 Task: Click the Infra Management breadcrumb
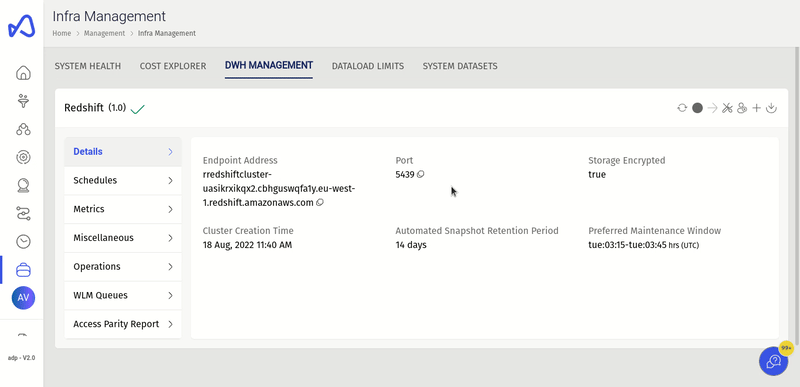coord(167,33)
